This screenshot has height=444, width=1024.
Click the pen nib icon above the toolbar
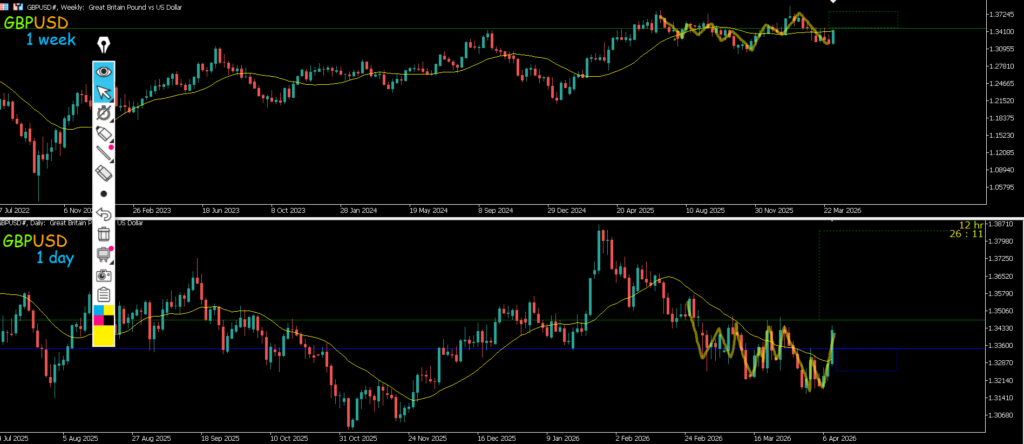pos(104,45)
